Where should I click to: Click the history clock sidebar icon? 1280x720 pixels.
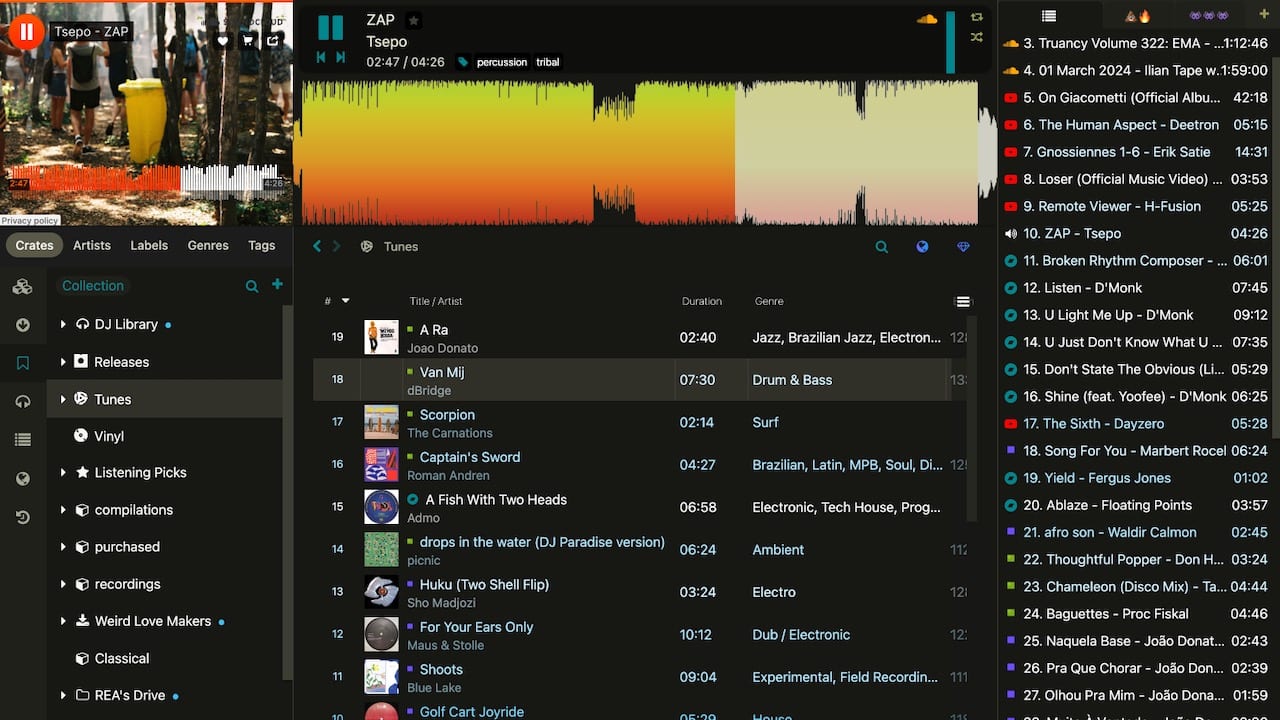[x=22, y=517]
